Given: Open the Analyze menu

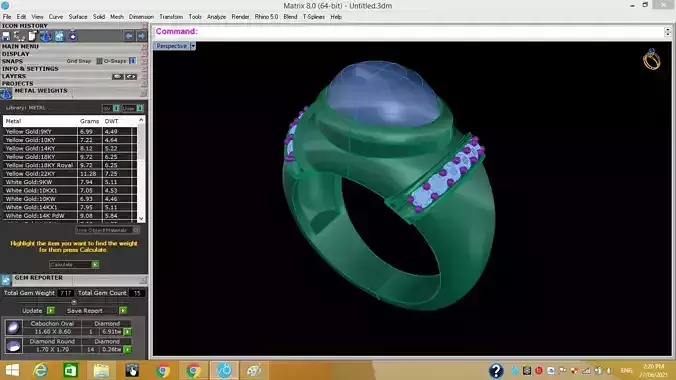Looking at the screenshot, I should coord(216,17).
